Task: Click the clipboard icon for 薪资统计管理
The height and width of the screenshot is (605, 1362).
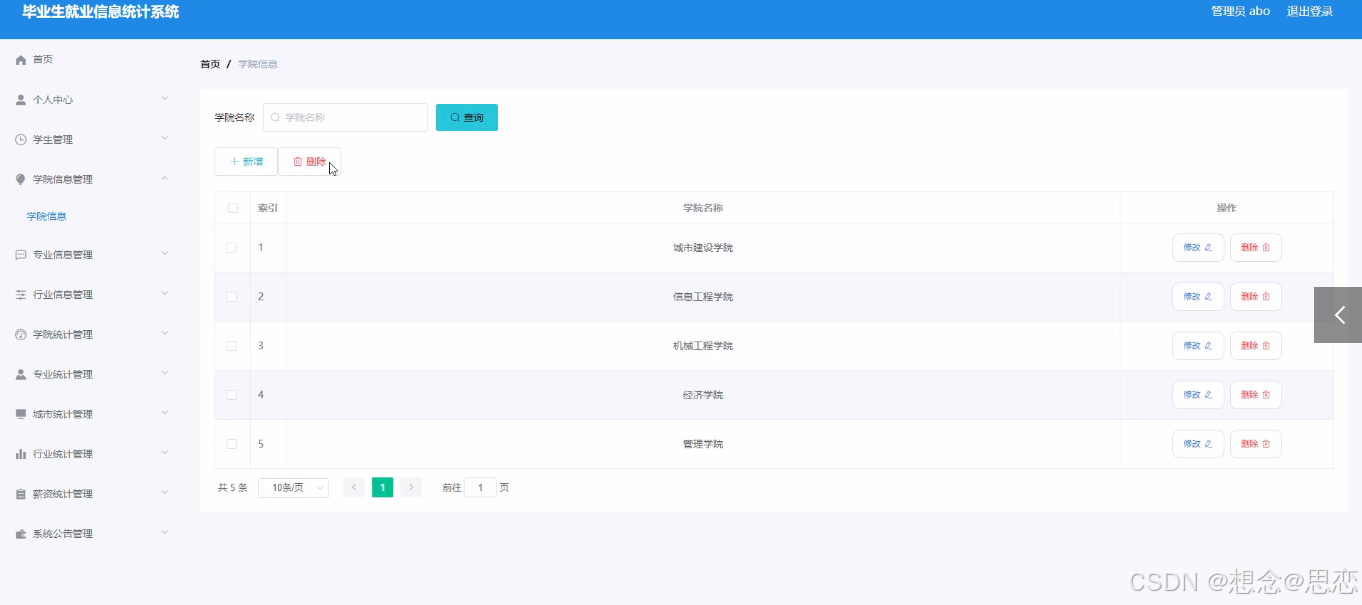Action: (x=20, y=494)
